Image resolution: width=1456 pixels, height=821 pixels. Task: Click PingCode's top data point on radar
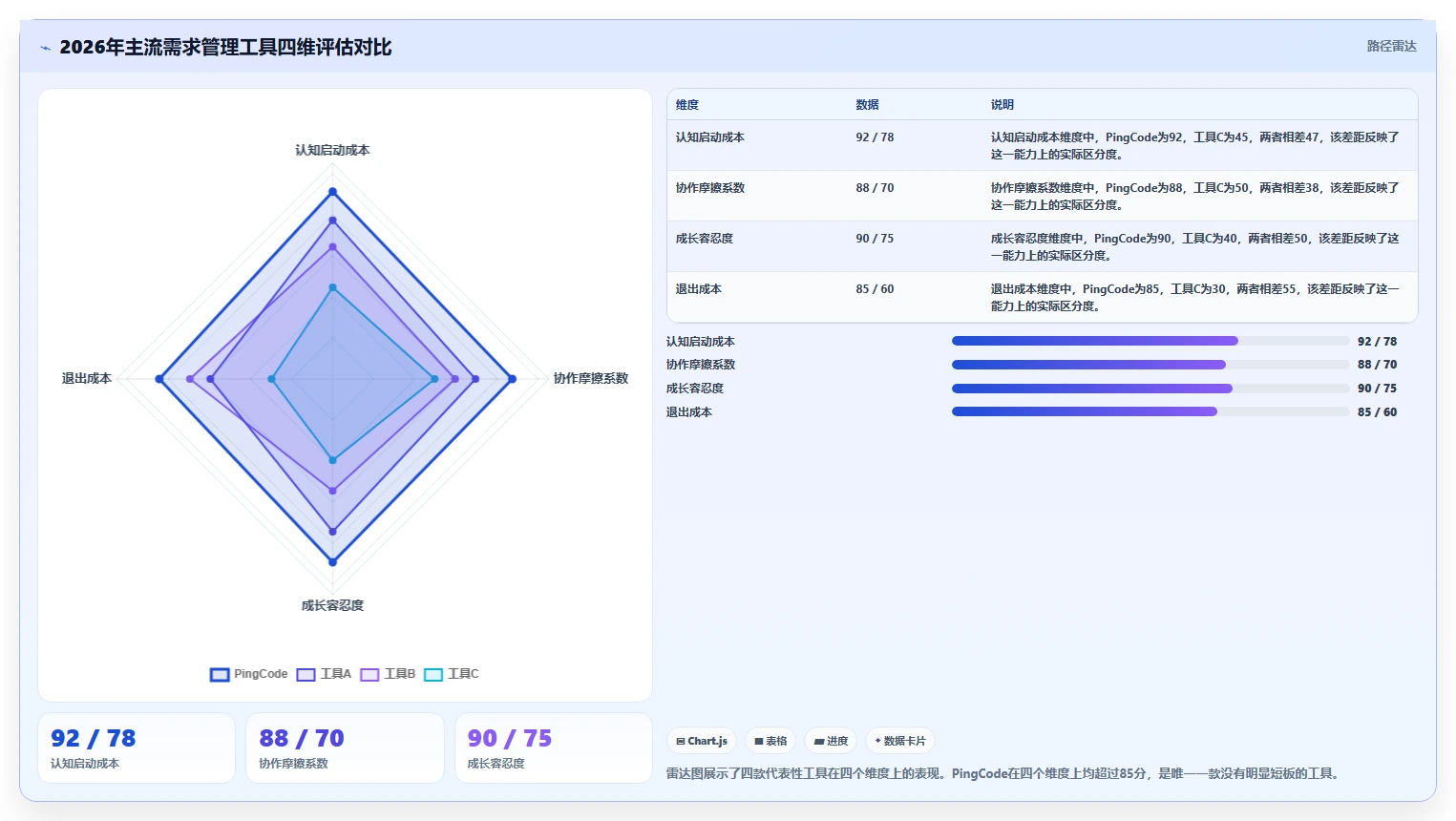[332, 192]
